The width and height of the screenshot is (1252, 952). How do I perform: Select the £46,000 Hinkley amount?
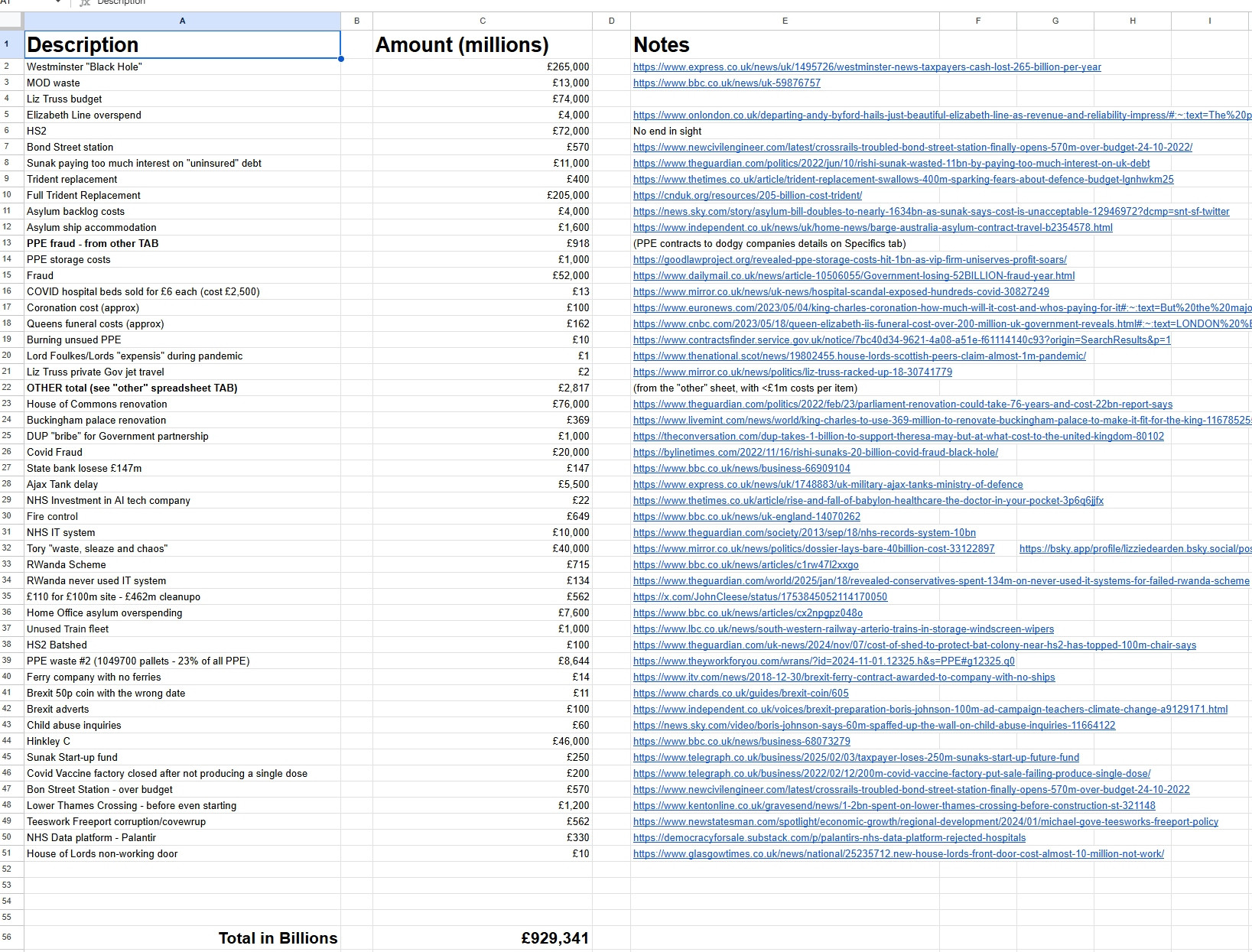click(482, 742)
